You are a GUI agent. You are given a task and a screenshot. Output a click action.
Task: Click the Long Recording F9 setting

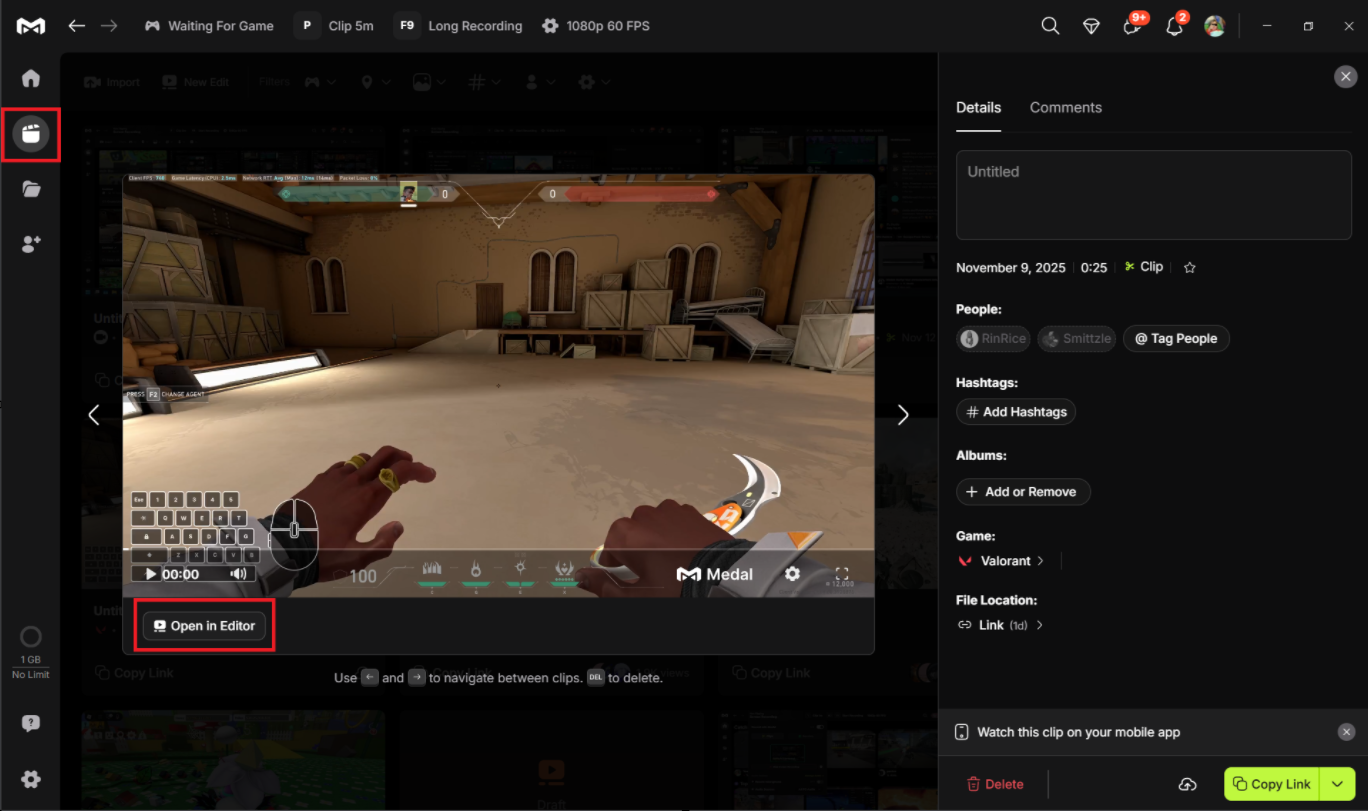point(458,26)
